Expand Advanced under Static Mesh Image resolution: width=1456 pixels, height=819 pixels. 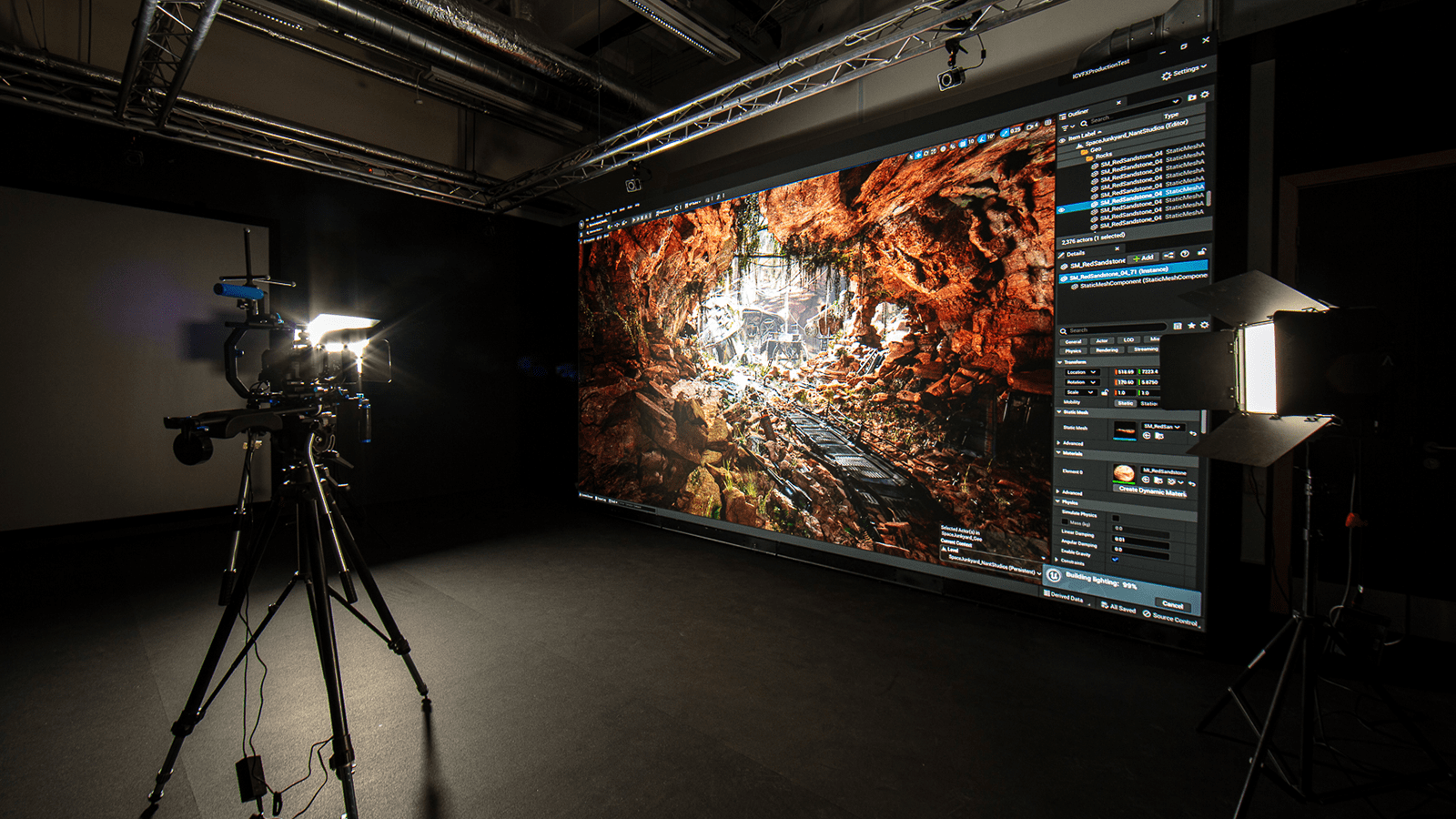pos(1058,443)
